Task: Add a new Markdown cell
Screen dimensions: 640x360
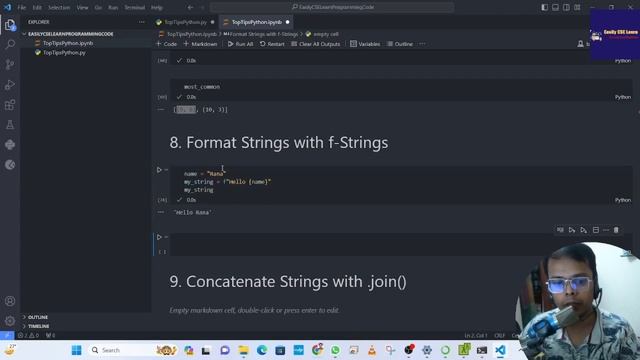Action: pyautogui.click(x=200, y=44)
